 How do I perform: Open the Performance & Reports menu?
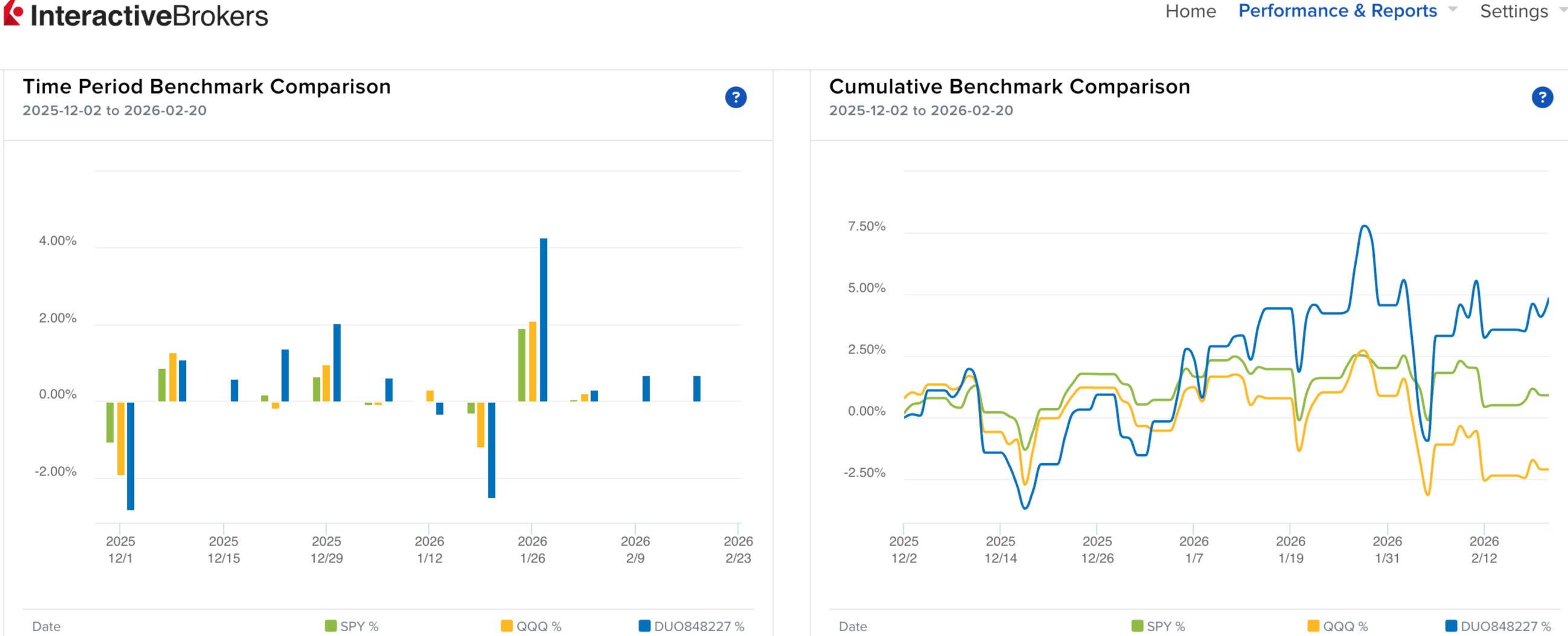1337,11
